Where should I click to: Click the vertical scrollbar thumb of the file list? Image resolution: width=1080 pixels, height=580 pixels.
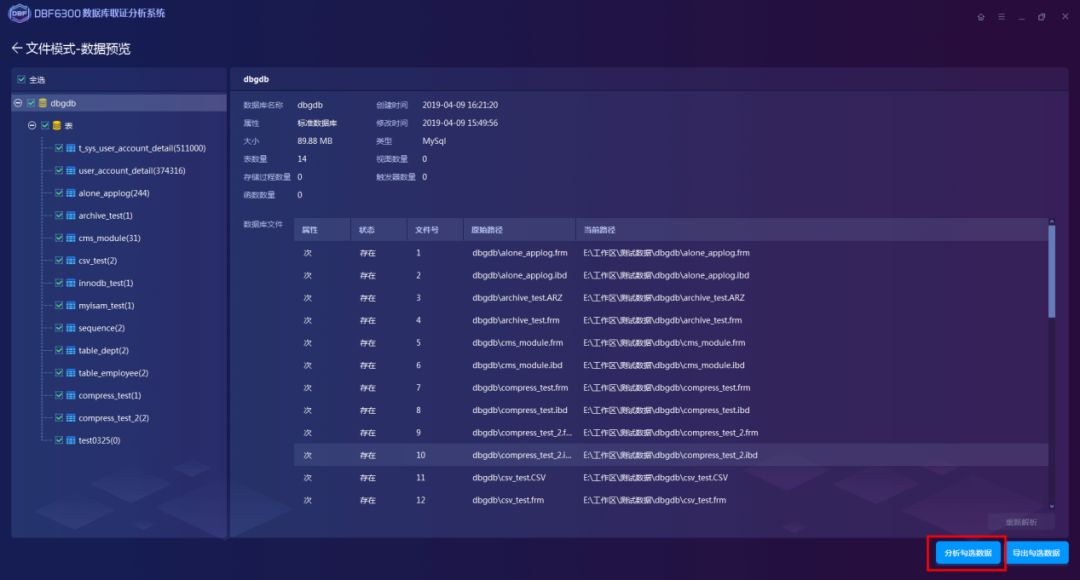1051,271
